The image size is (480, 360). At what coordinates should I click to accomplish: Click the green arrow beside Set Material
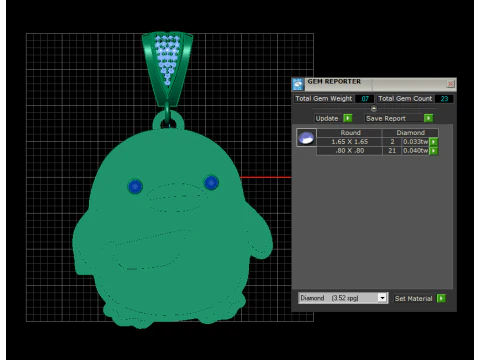pyautogui.click(x=441, y=298)
